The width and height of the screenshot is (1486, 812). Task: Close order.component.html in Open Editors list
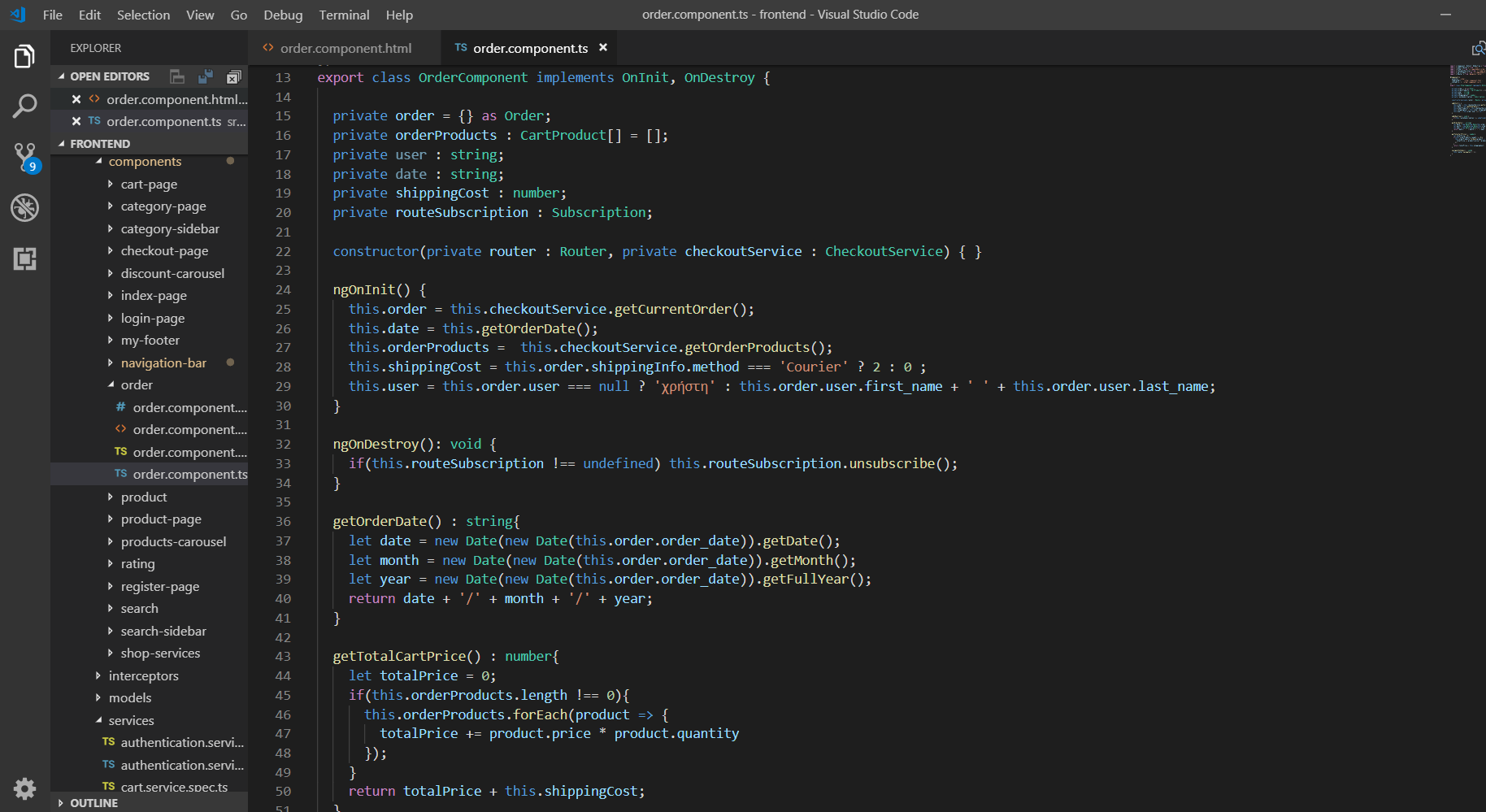pos(76,99)
